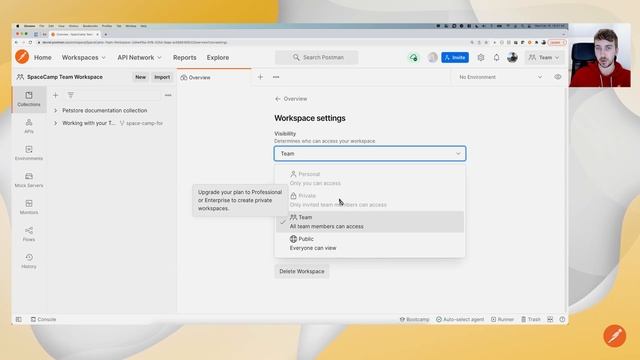
Task: Open the Runner from status bar
Action: 502,319
